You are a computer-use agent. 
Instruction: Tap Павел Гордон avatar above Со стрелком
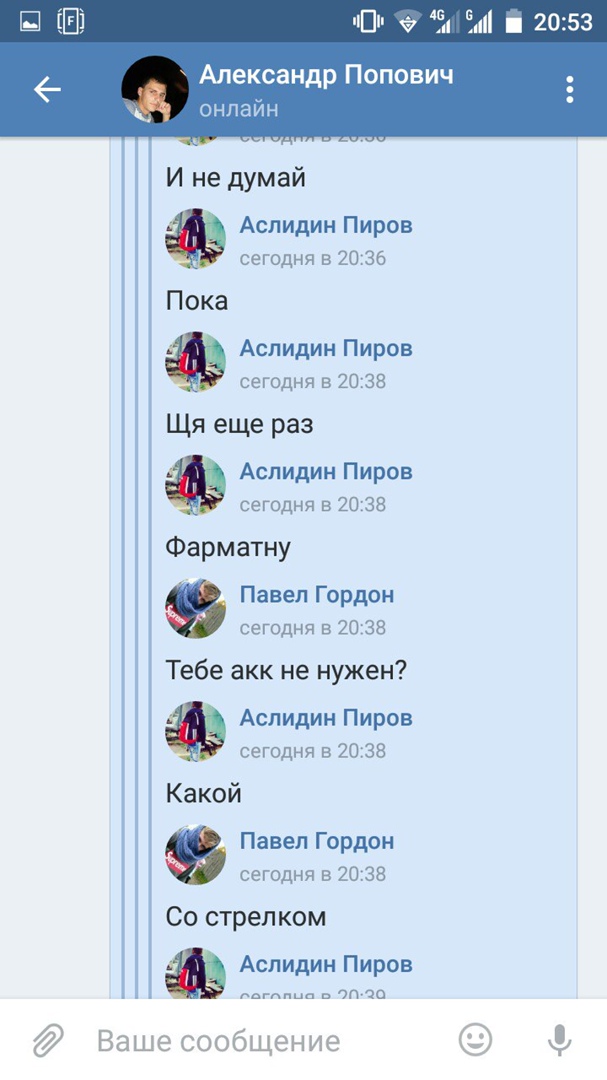(196, 854)
